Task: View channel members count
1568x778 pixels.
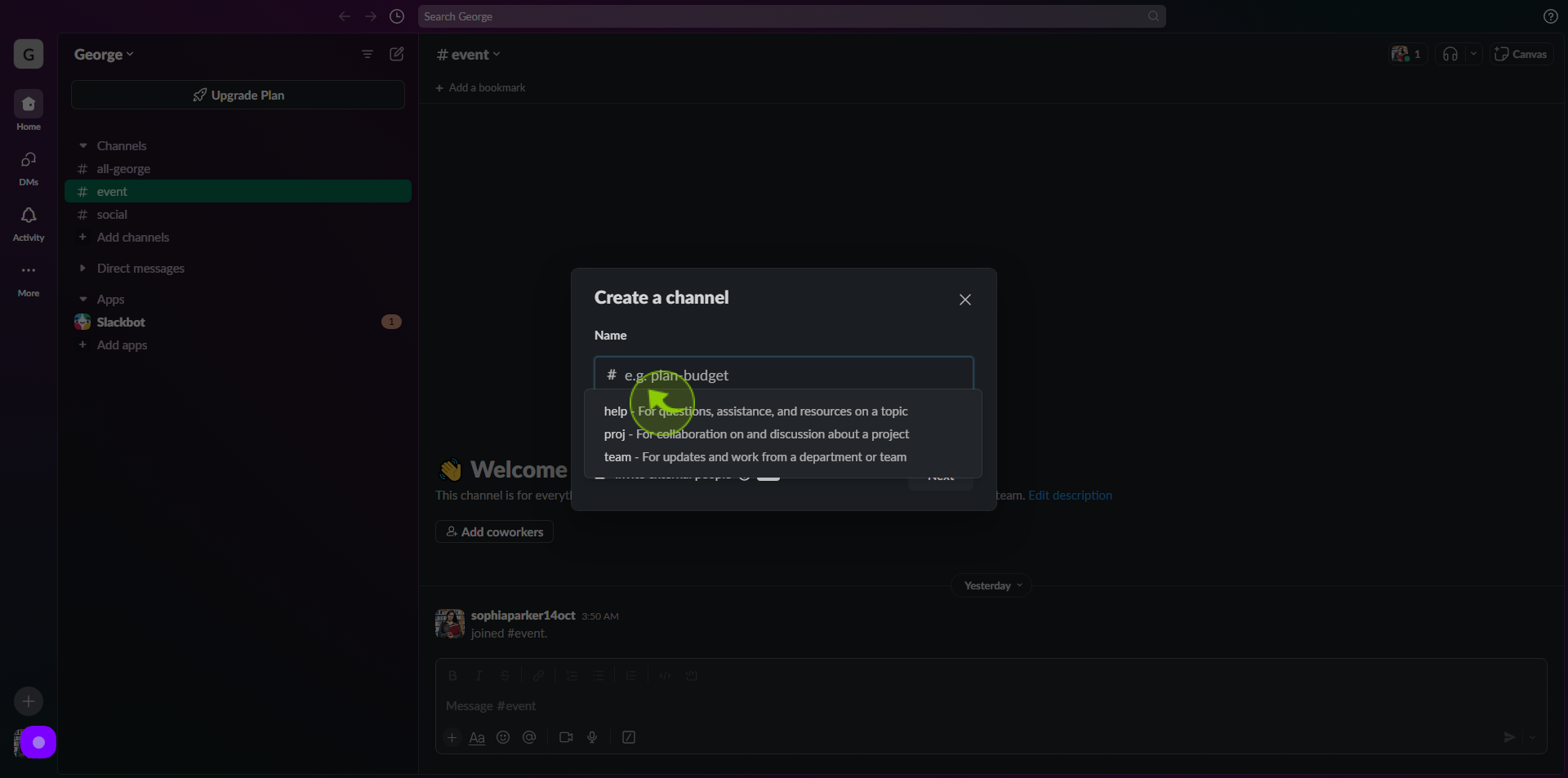Action: pyautogui.click(x=1407, y=54)
